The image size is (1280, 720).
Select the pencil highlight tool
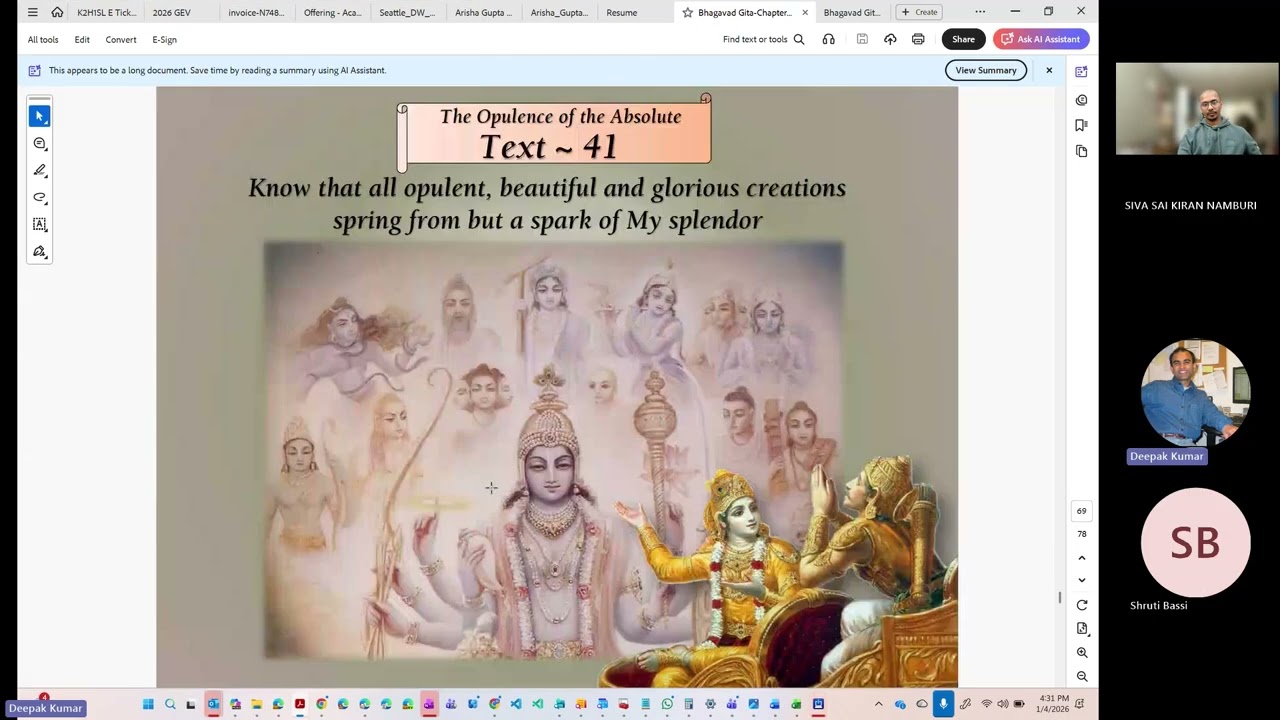coord(40,170)
